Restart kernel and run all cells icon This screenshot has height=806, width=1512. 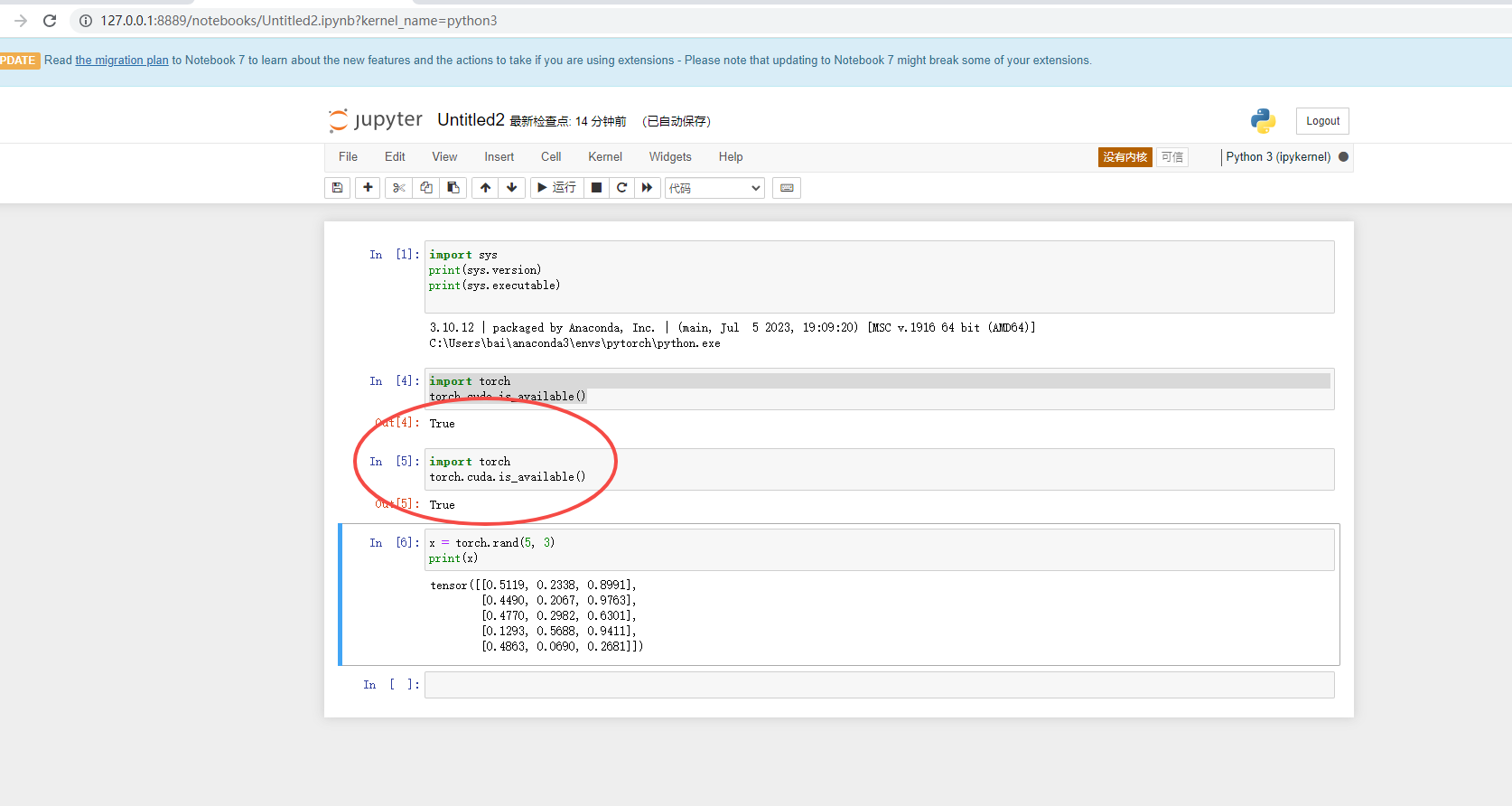click(647, 188)
